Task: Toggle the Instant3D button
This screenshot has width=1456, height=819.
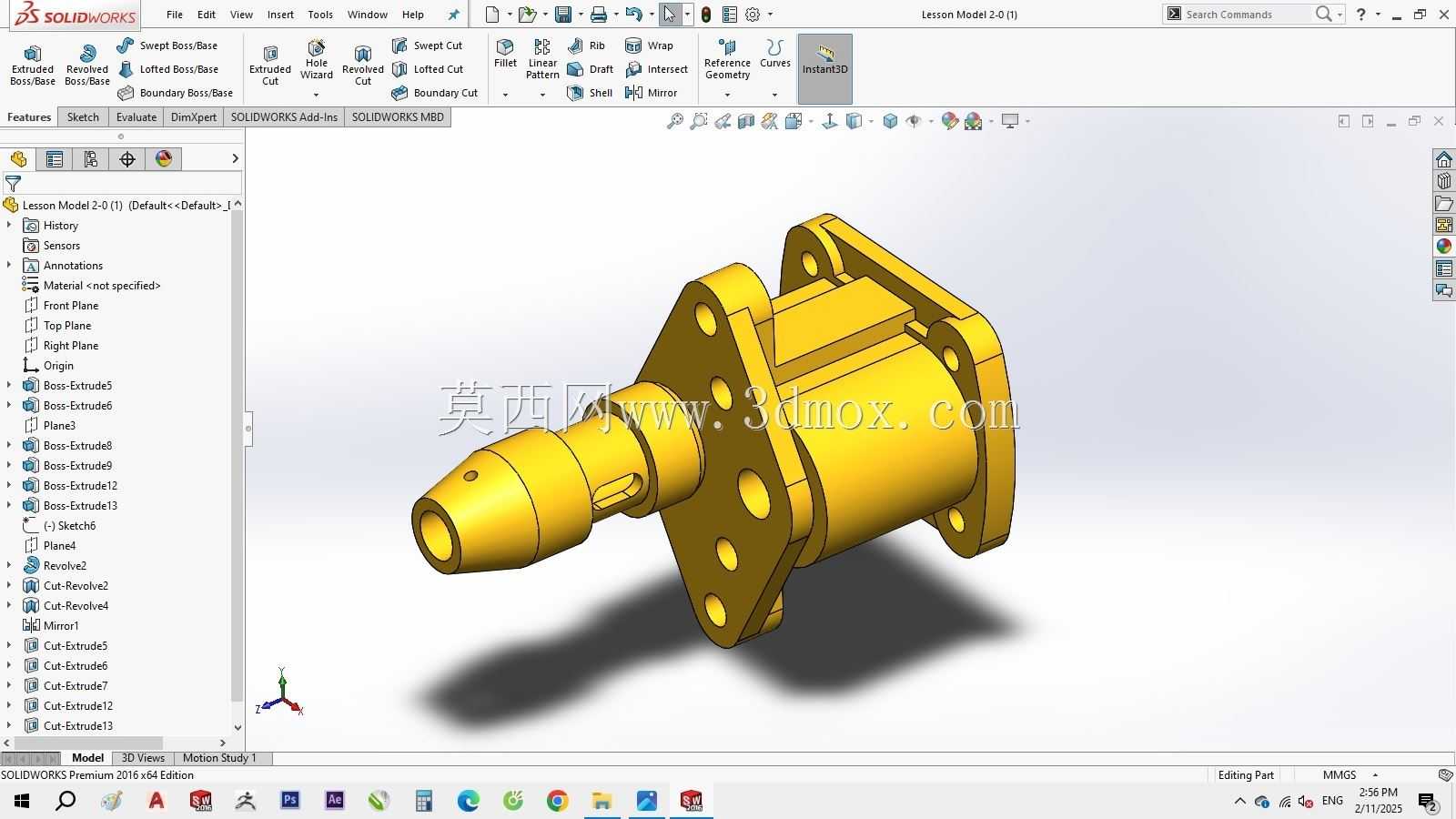Action: tap(825, 68)
